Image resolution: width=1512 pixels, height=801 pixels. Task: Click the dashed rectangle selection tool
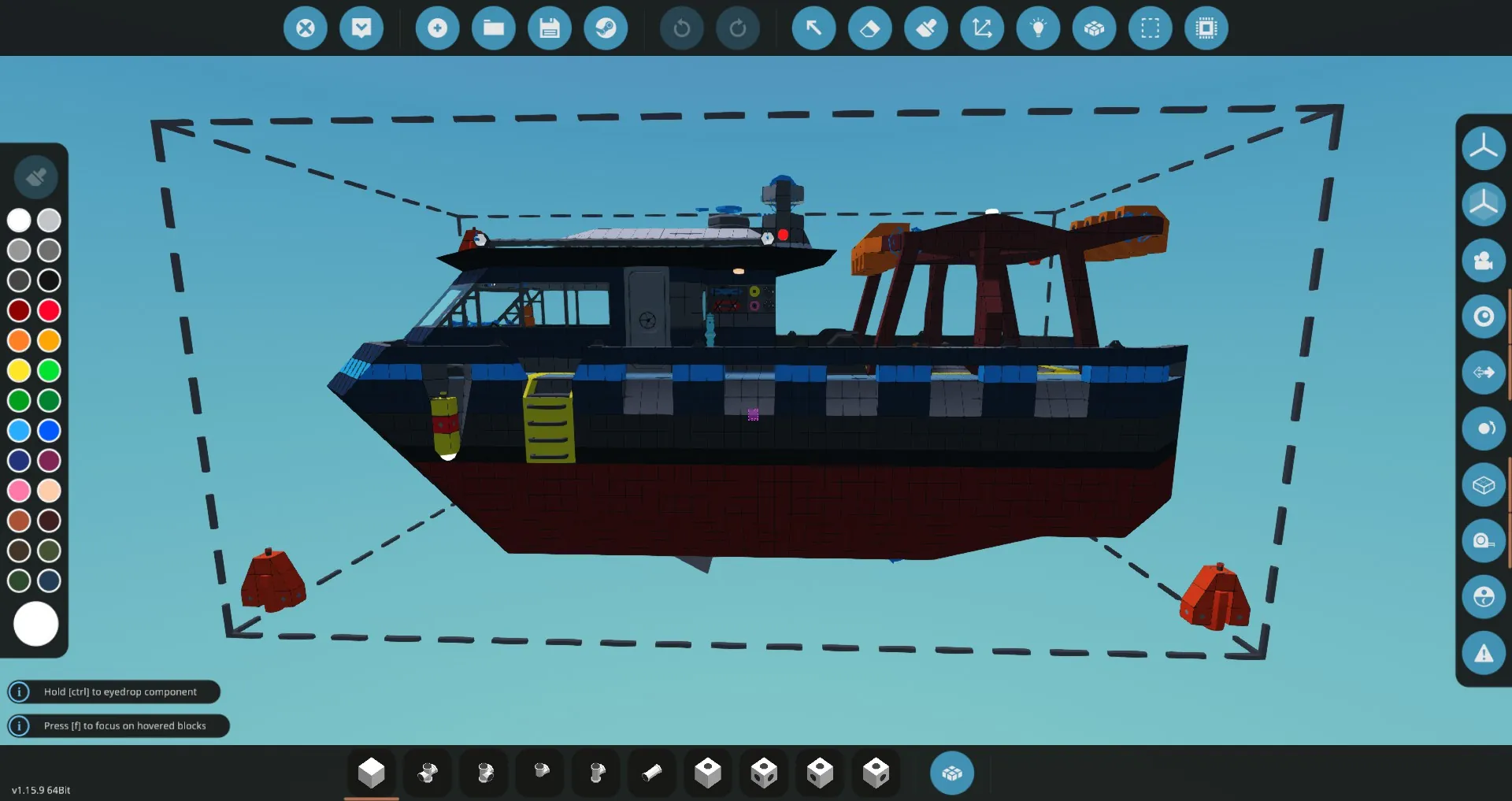[1150, 28]
